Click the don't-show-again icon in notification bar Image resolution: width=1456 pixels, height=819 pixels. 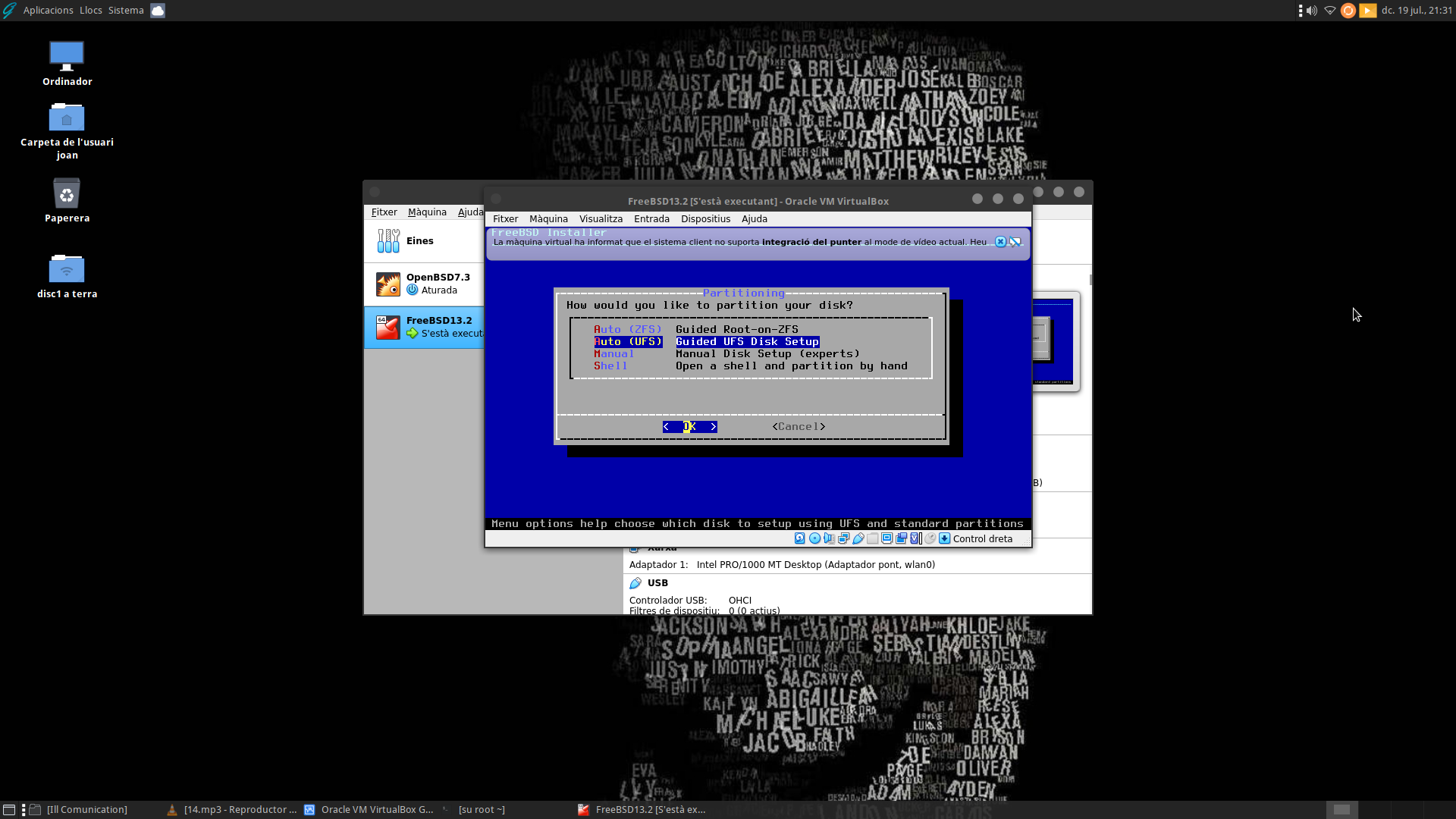click(x=1015, y=242)
